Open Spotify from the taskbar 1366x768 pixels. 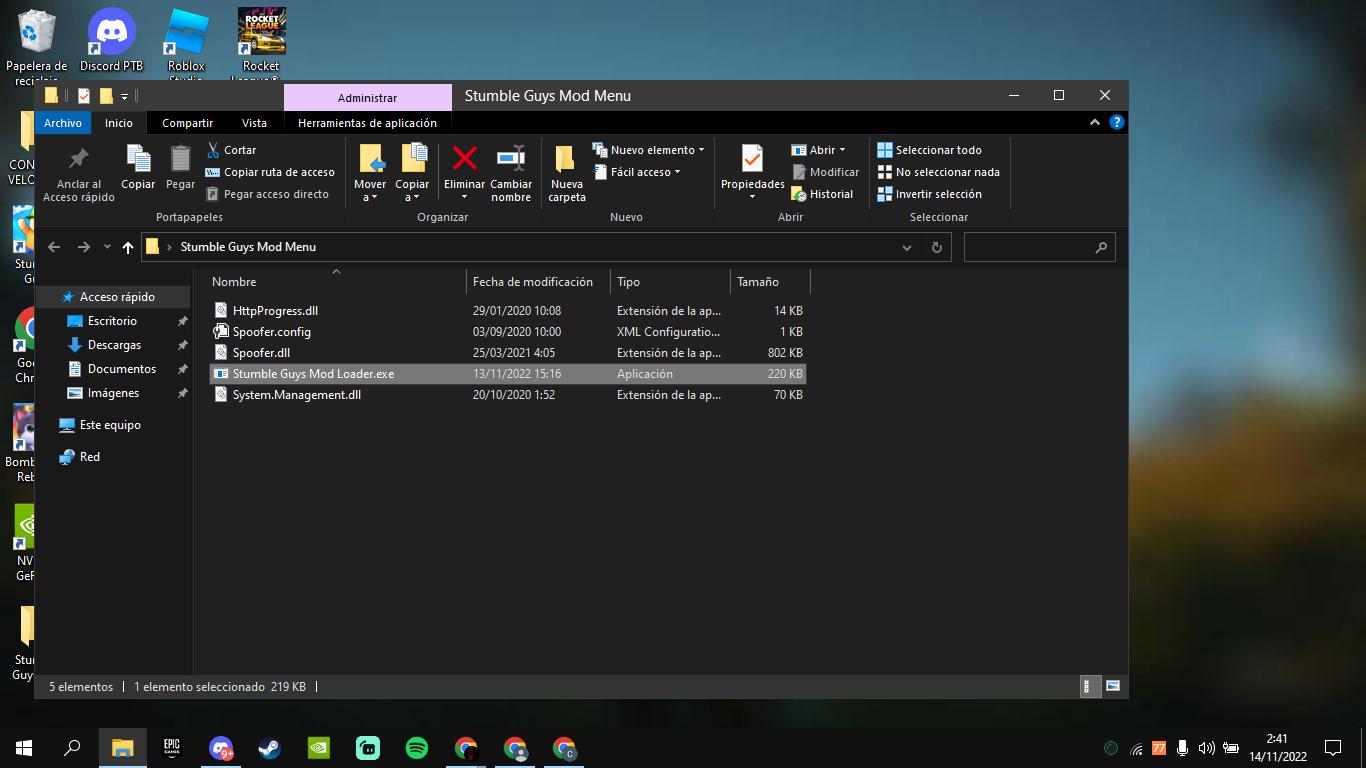[417, 747]
